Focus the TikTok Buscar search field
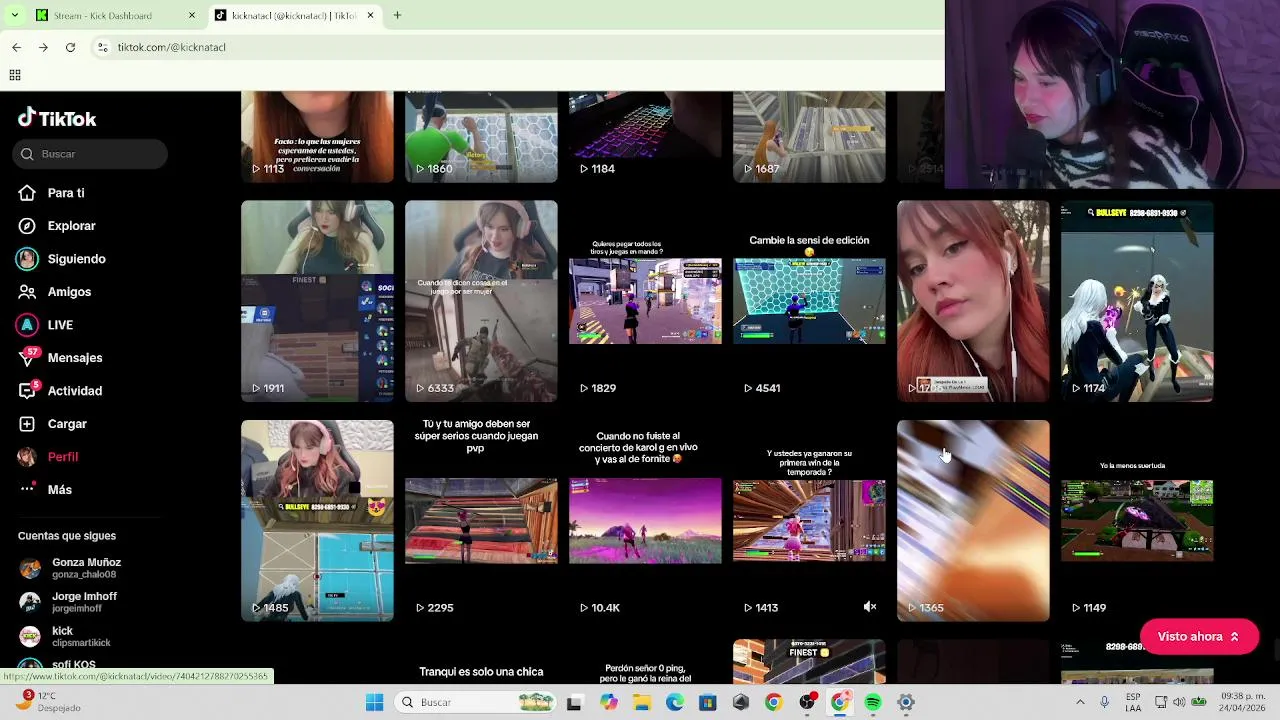The width and height of the screenshot is (1280, 720). point(92,154)
